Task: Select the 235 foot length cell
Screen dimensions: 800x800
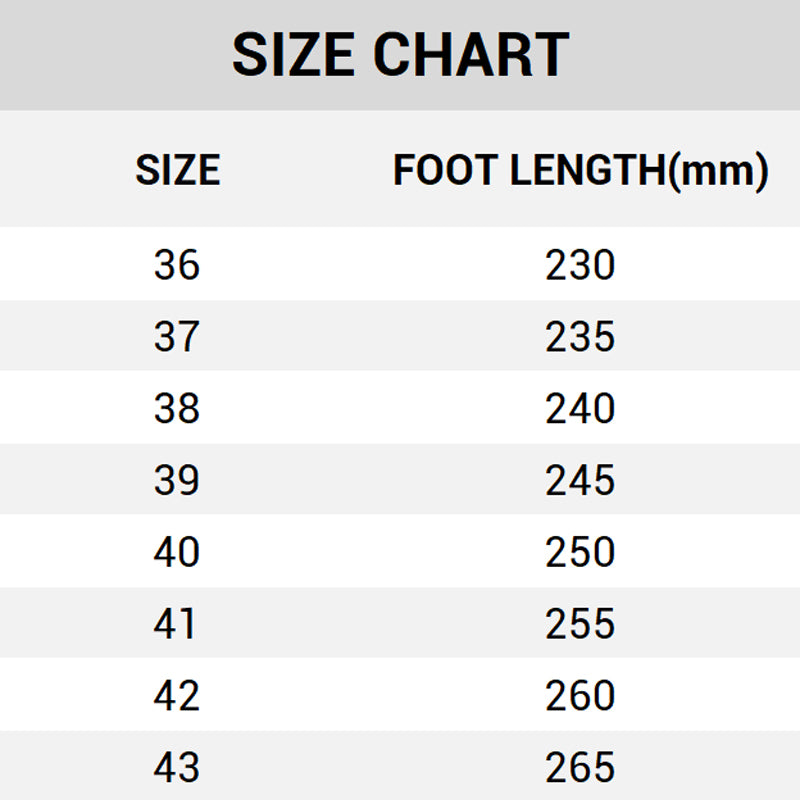Action: 580,337
